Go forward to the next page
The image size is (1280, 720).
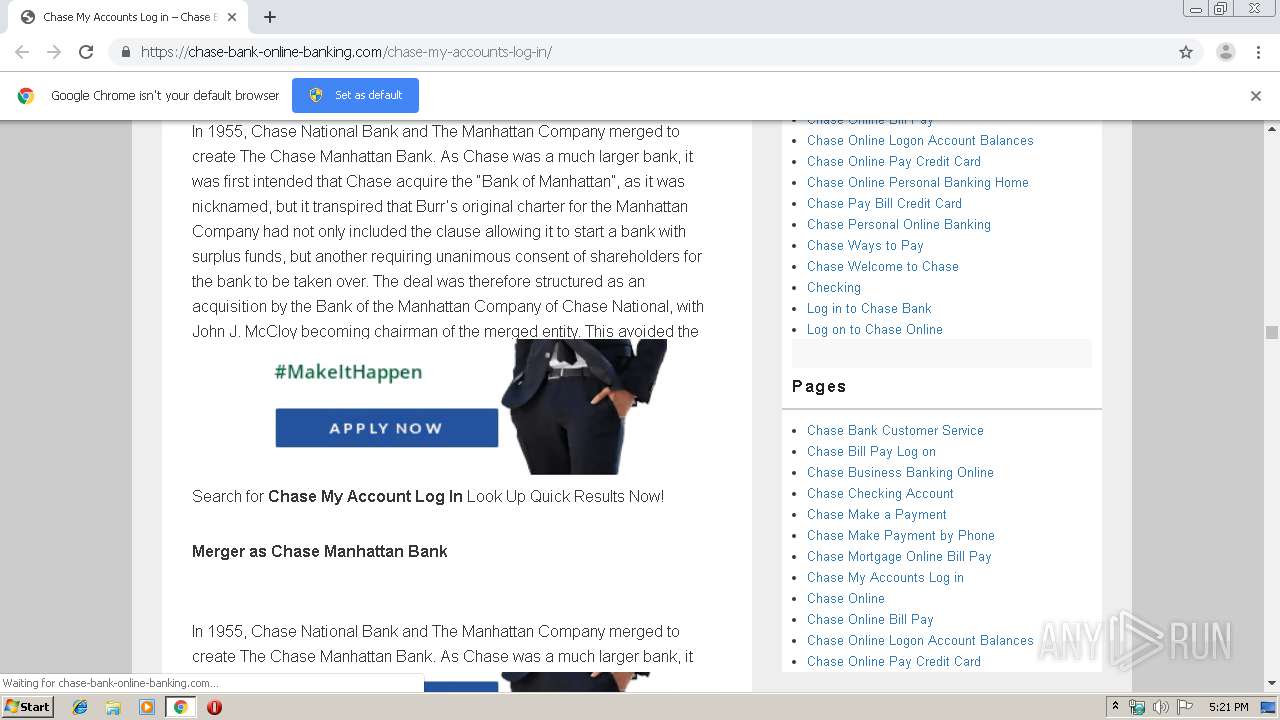[54, 52]
